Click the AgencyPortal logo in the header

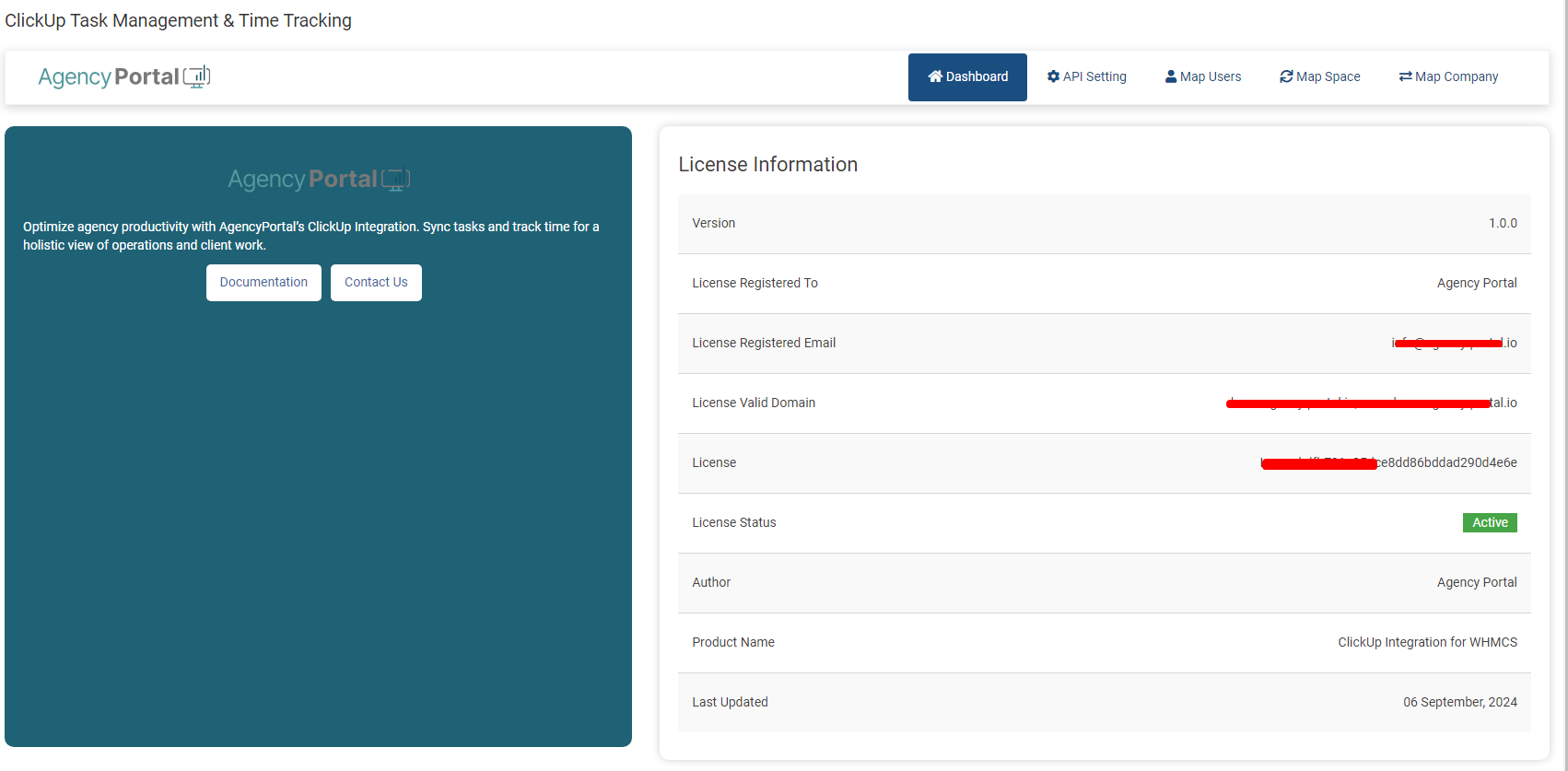coord(124,76)
